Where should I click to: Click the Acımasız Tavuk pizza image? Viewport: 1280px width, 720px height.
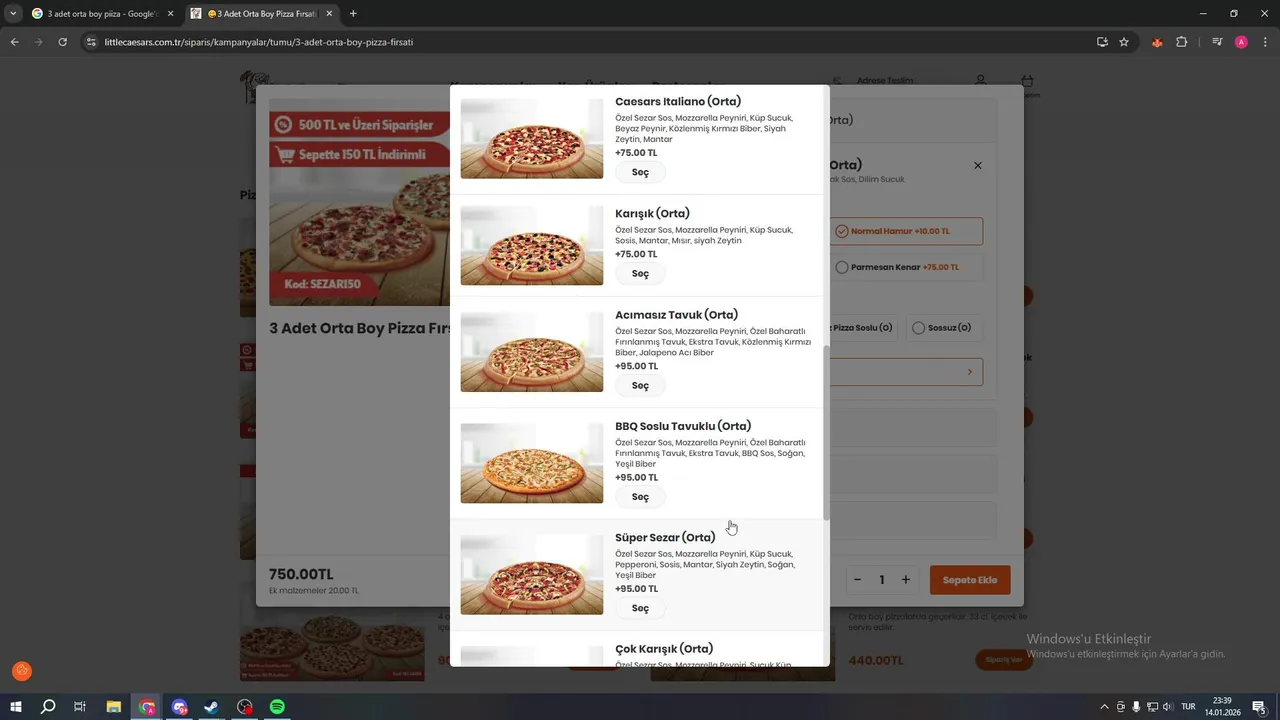pyautogui.click(x=532, y=352)
